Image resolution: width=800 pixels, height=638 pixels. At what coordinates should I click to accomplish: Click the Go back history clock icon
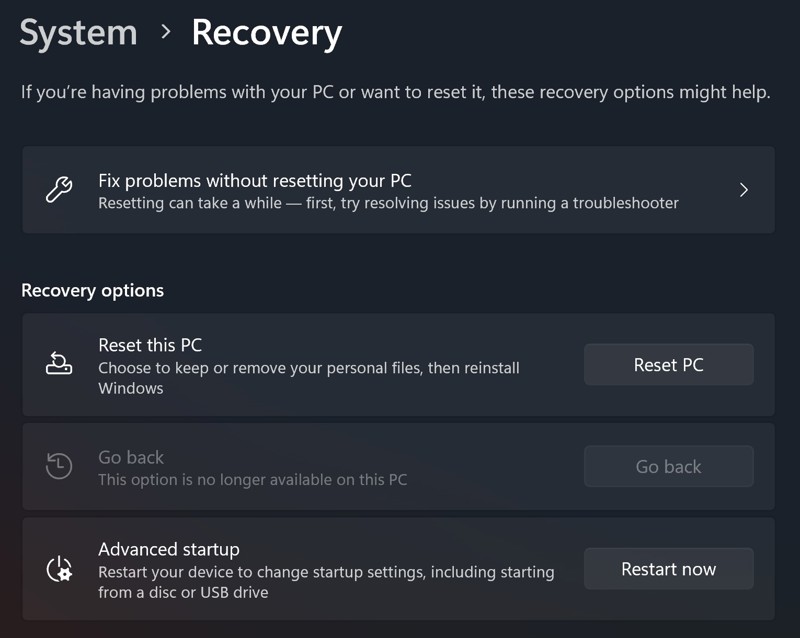pyautogui.click(x=59, y=466)
